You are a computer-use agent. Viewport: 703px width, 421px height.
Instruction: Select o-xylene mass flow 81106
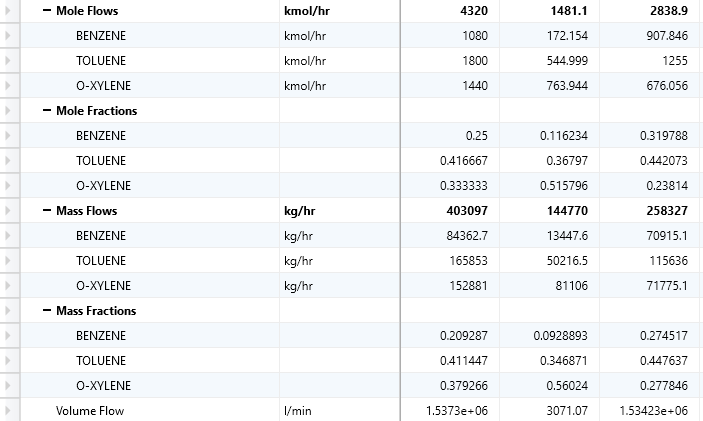pos(572,286)
